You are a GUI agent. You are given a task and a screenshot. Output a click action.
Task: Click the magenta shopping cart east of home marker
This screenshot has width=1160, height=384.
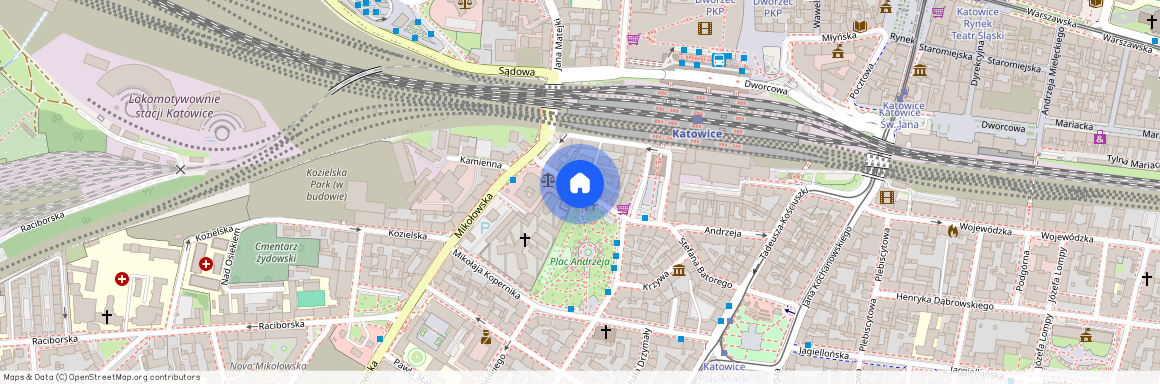624,210
